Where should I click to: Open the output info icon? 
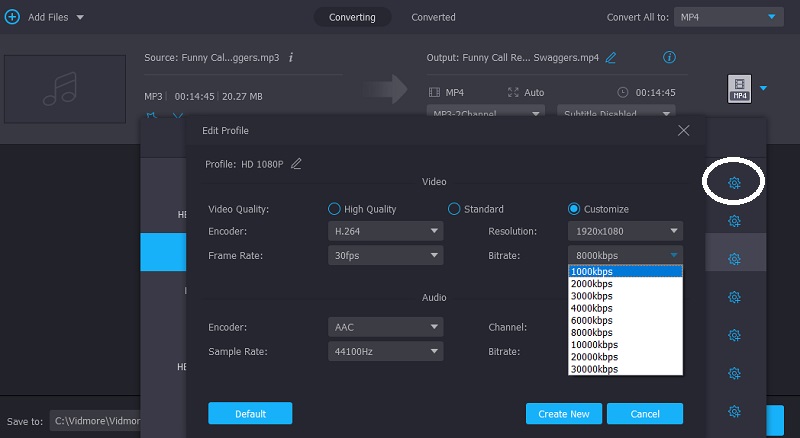click(670, 57)
